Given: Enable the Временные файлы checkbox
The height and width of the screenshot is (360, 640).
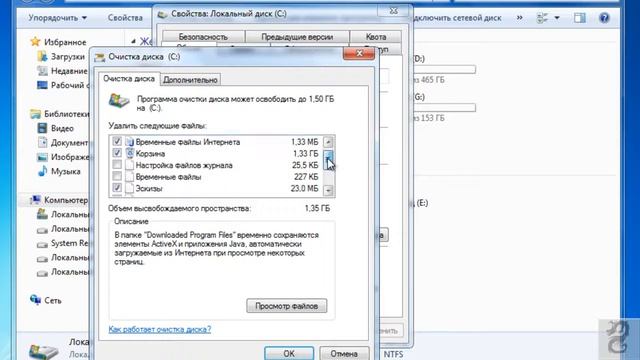Looking at the screenshot, I should click(117, 176).
